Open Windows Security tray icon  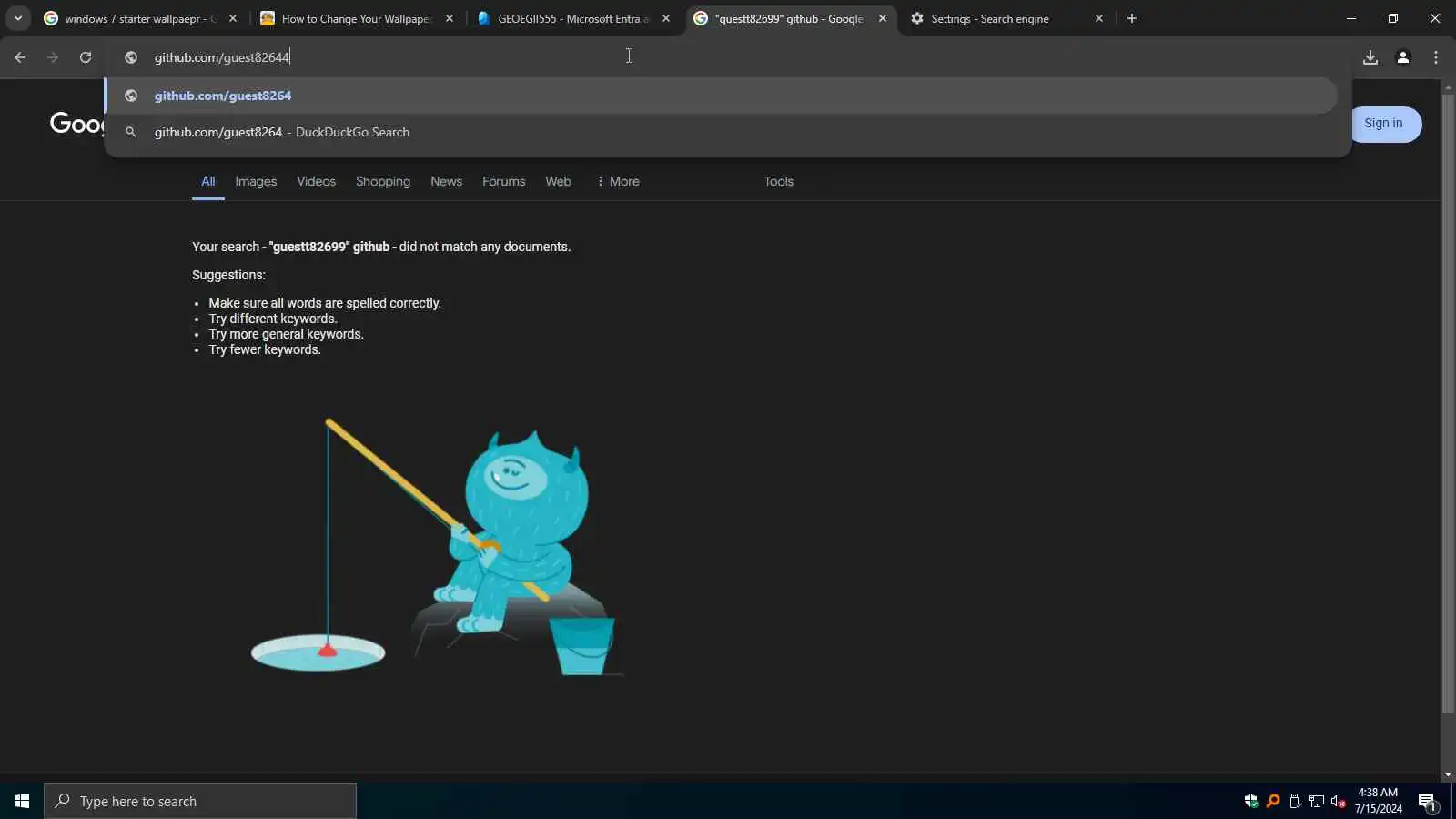[1251, 801]
